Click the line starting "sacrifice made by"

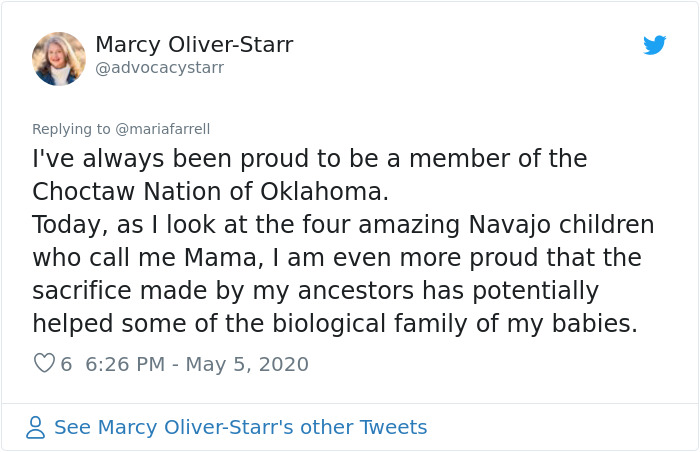tap(315, 290)
